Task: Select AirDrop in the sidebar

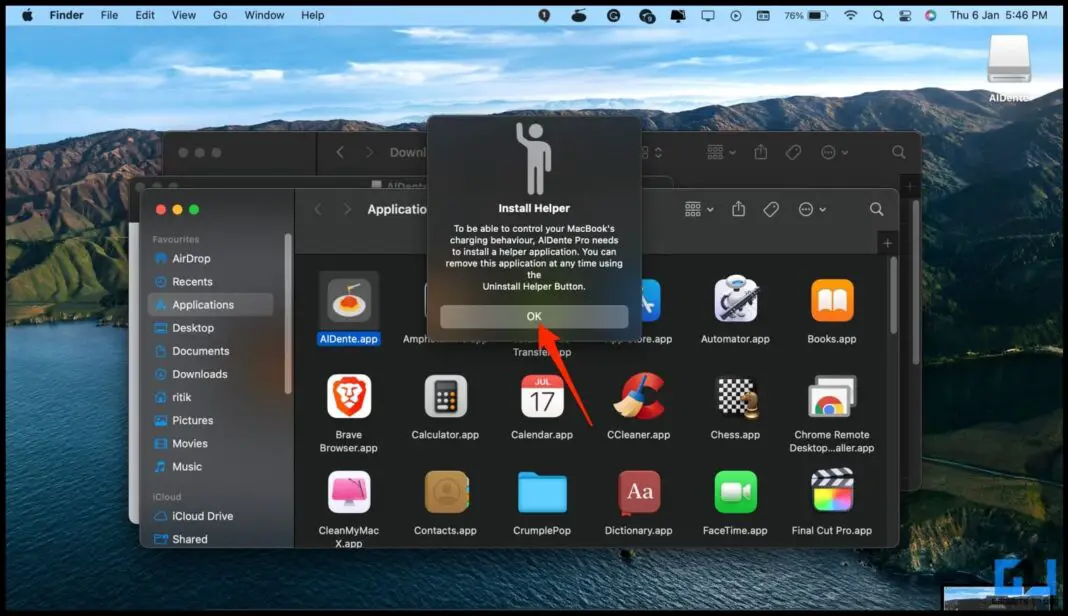Action: 191,258
